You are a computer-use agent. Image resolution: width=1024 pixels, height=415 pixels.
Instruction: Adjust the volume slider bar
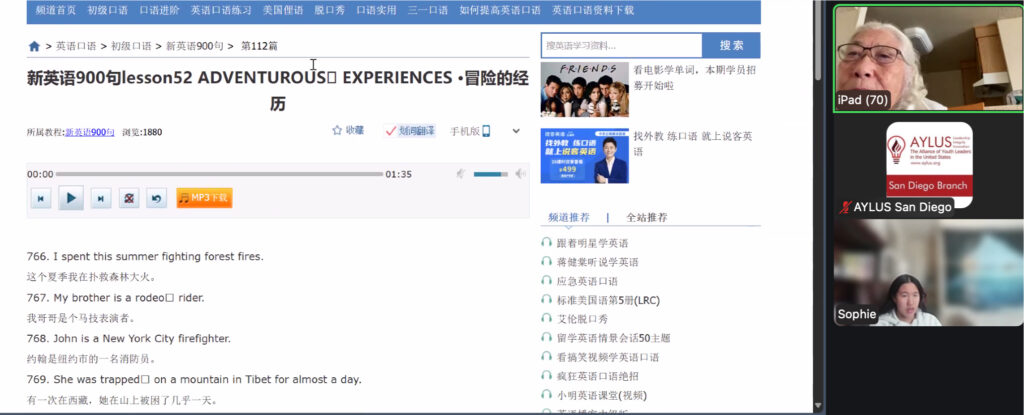coord(490,174)
